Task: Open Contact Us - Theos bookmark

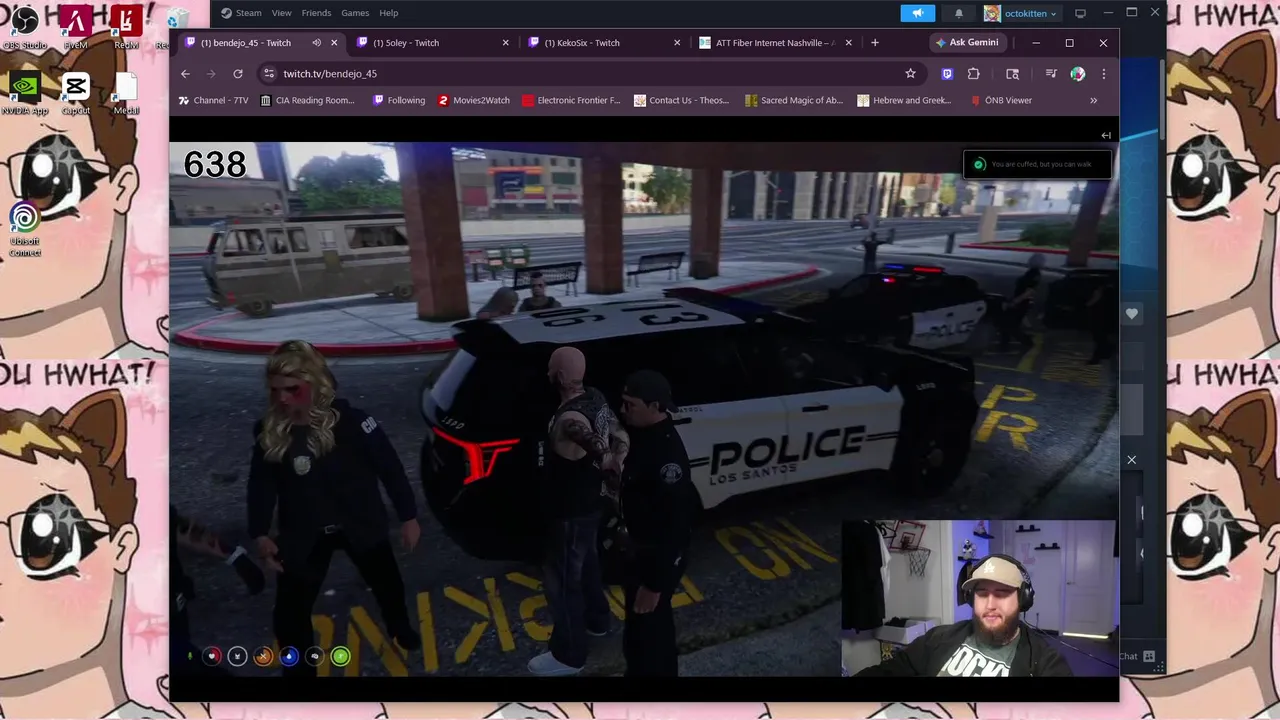Action: coord(681,100)
